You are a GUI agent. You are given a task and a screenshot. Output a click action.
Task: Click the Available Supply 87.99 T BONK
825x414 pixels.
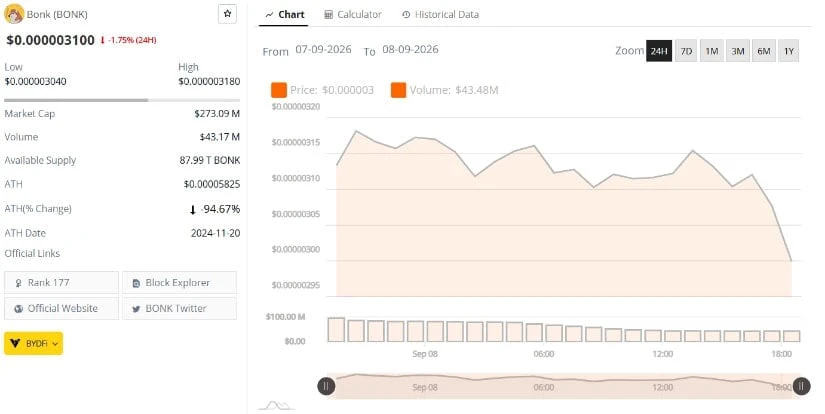(x=210, y=160)
